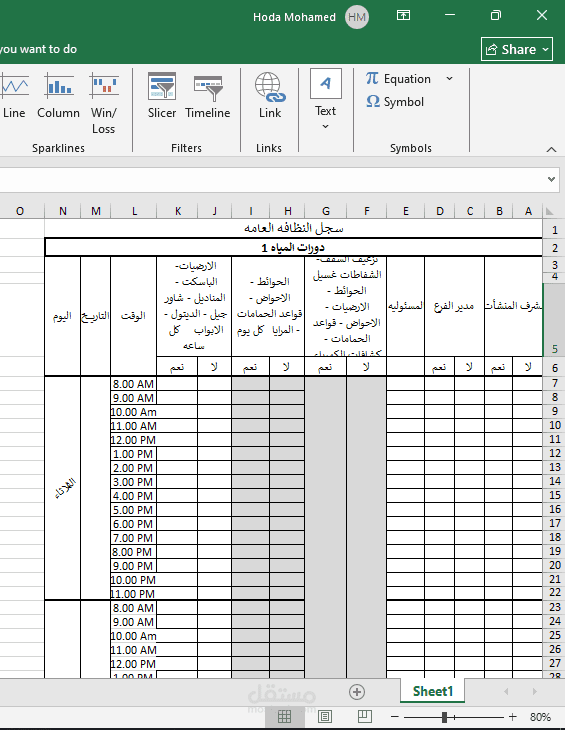
Task: Click the Hoda Mohamed account name
Action: tap(294, 17)
